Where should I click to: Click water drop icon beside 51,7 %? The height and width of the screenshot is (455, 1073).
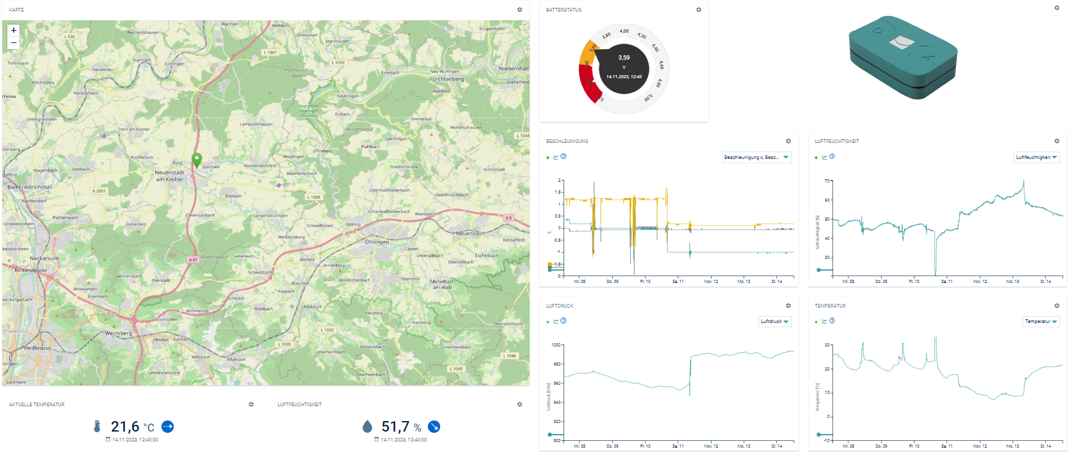[367, 427]
